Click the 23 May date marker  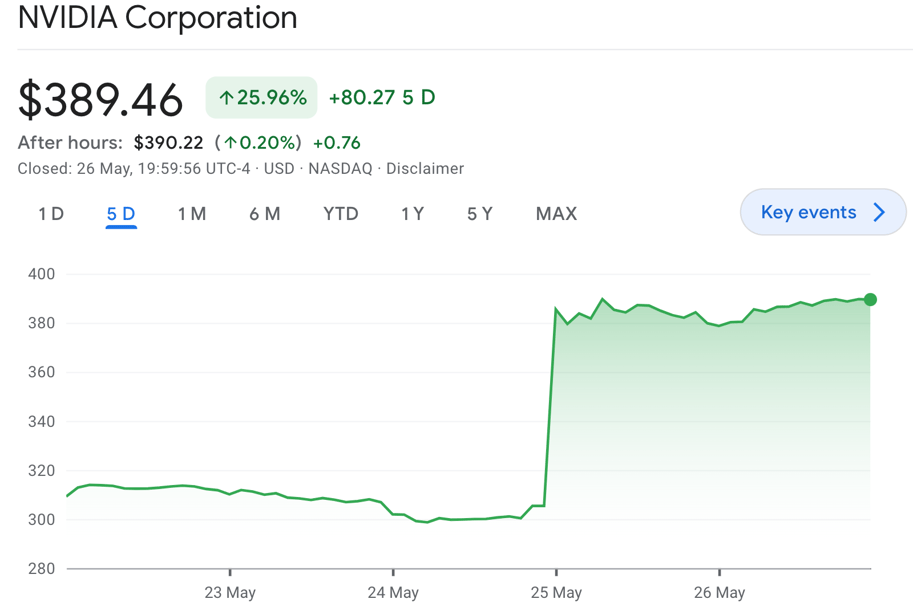coord(230,592)
